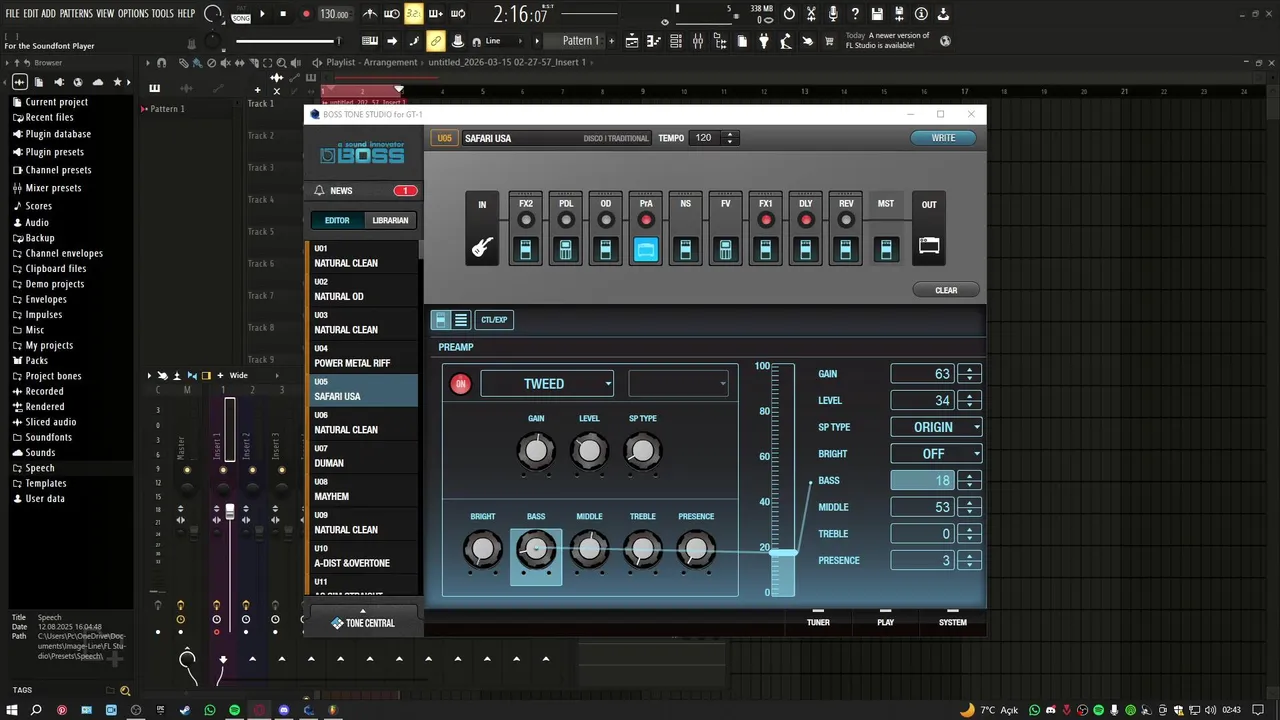This screenshot has width=1280, height=720.
Task: Click the microphone recording icon in toolbar
Action: tap(833, 14)
